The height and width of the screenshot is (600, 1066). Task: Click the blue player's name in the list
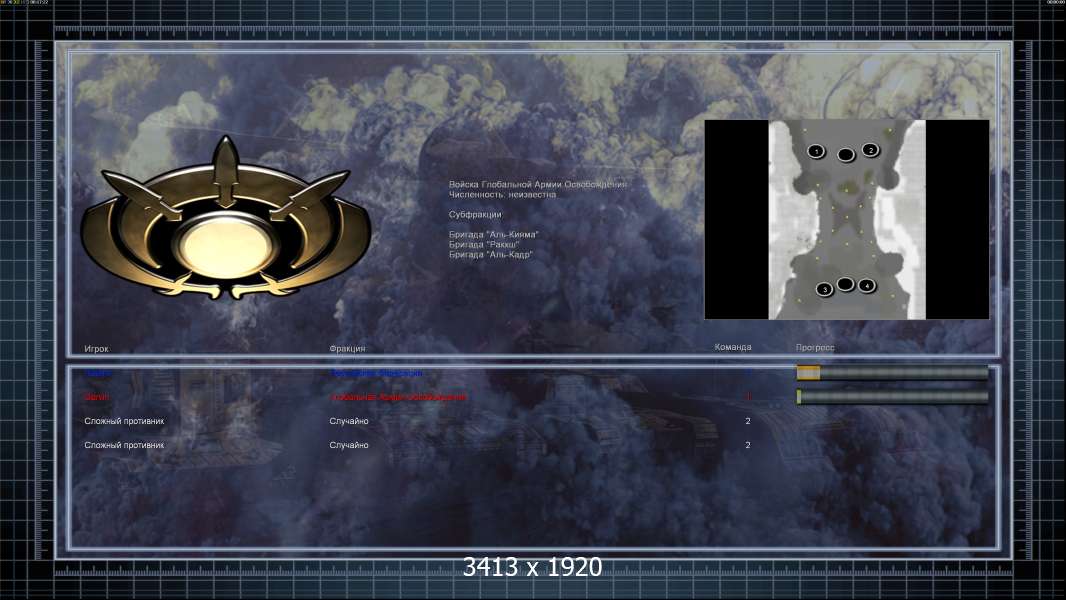pos(99,373)
